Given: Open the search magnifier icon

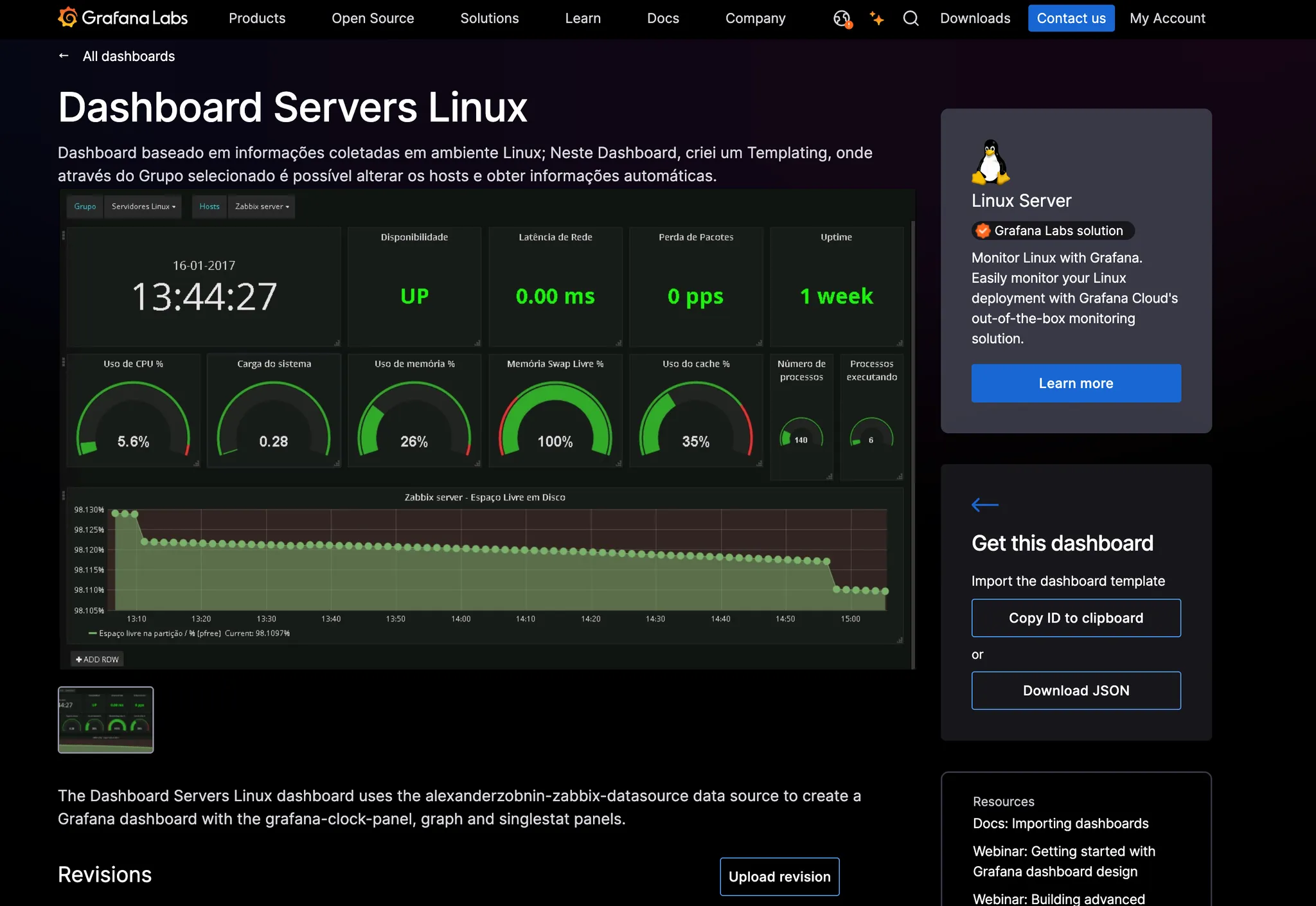Looking at the screenshot, I should tap(911, 19).
